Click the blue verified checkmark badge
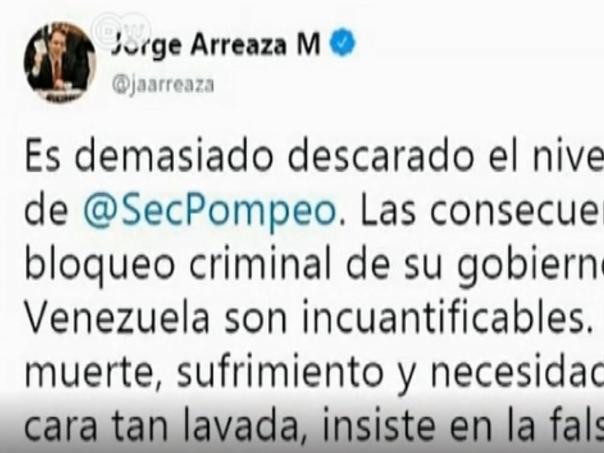Screen dimensions: 604x453 [x=343, y=42]
